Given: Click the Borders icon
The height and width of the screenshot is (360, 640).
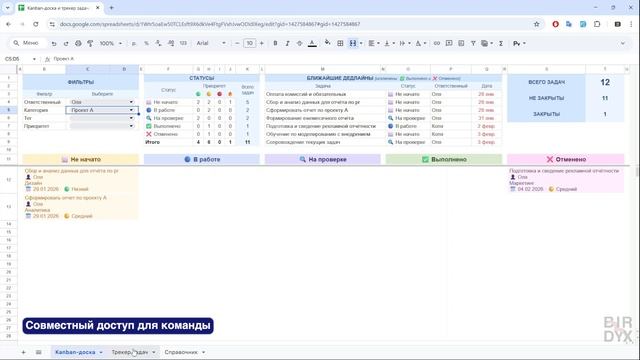Looking at the screenshot, I should tap(340, 43).
